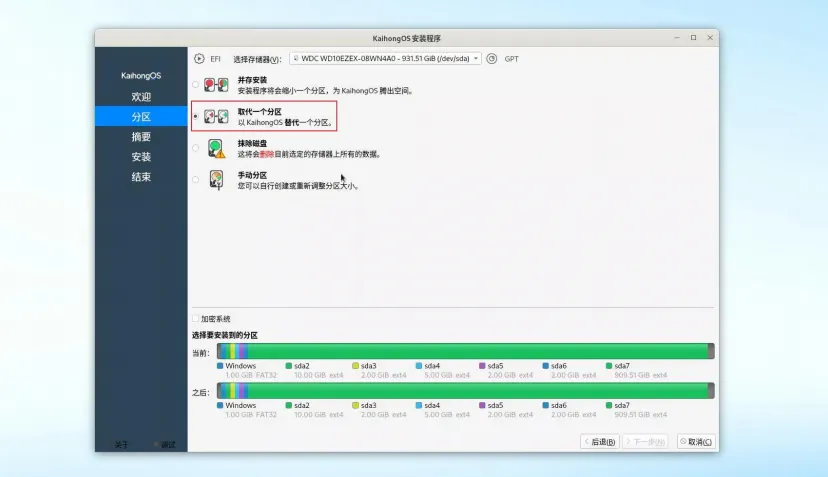828x477 pixels.
Task: Click the 取代一个分区 option title
Action: pyautogui.click(x=259, y=111)
